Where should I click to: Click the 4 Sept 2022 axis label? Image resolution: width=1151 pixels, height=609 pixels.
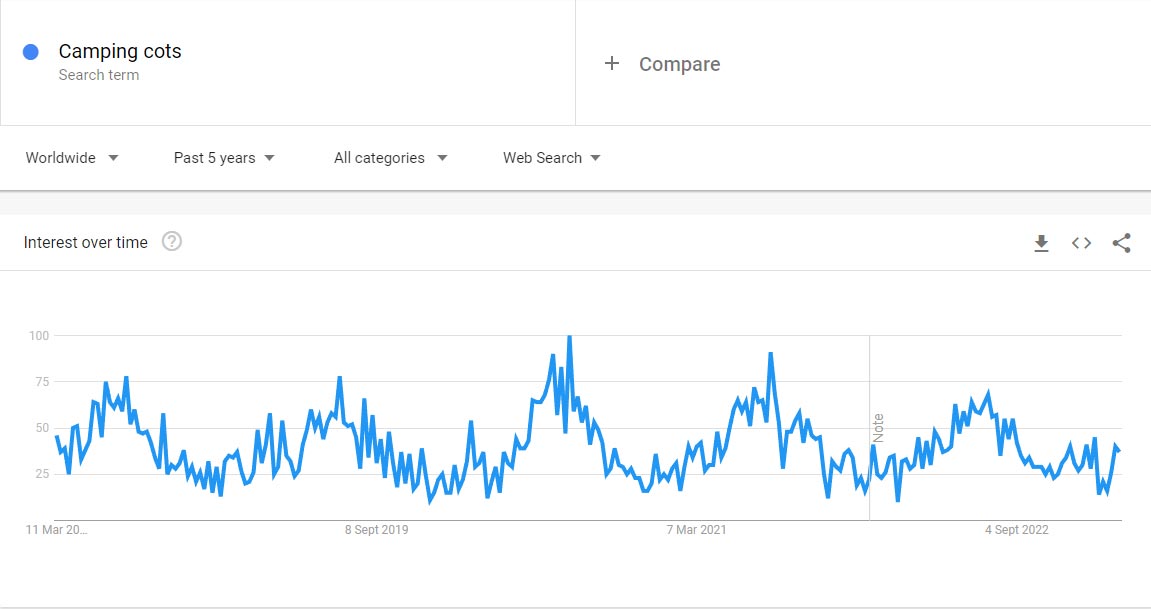1016,530
